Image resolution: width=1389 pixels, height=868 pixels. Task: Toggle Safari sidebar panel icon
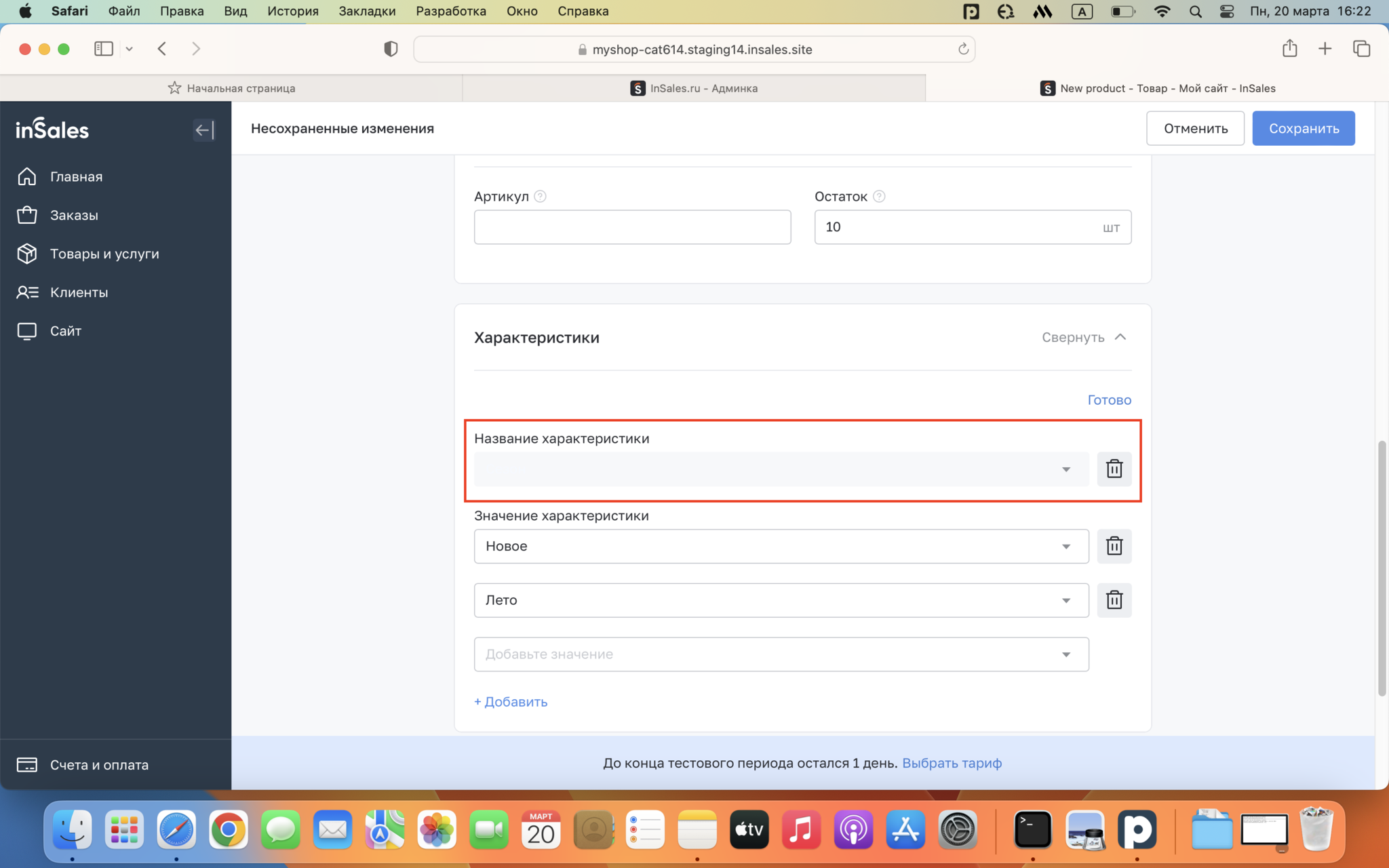(x=104, y=49)
